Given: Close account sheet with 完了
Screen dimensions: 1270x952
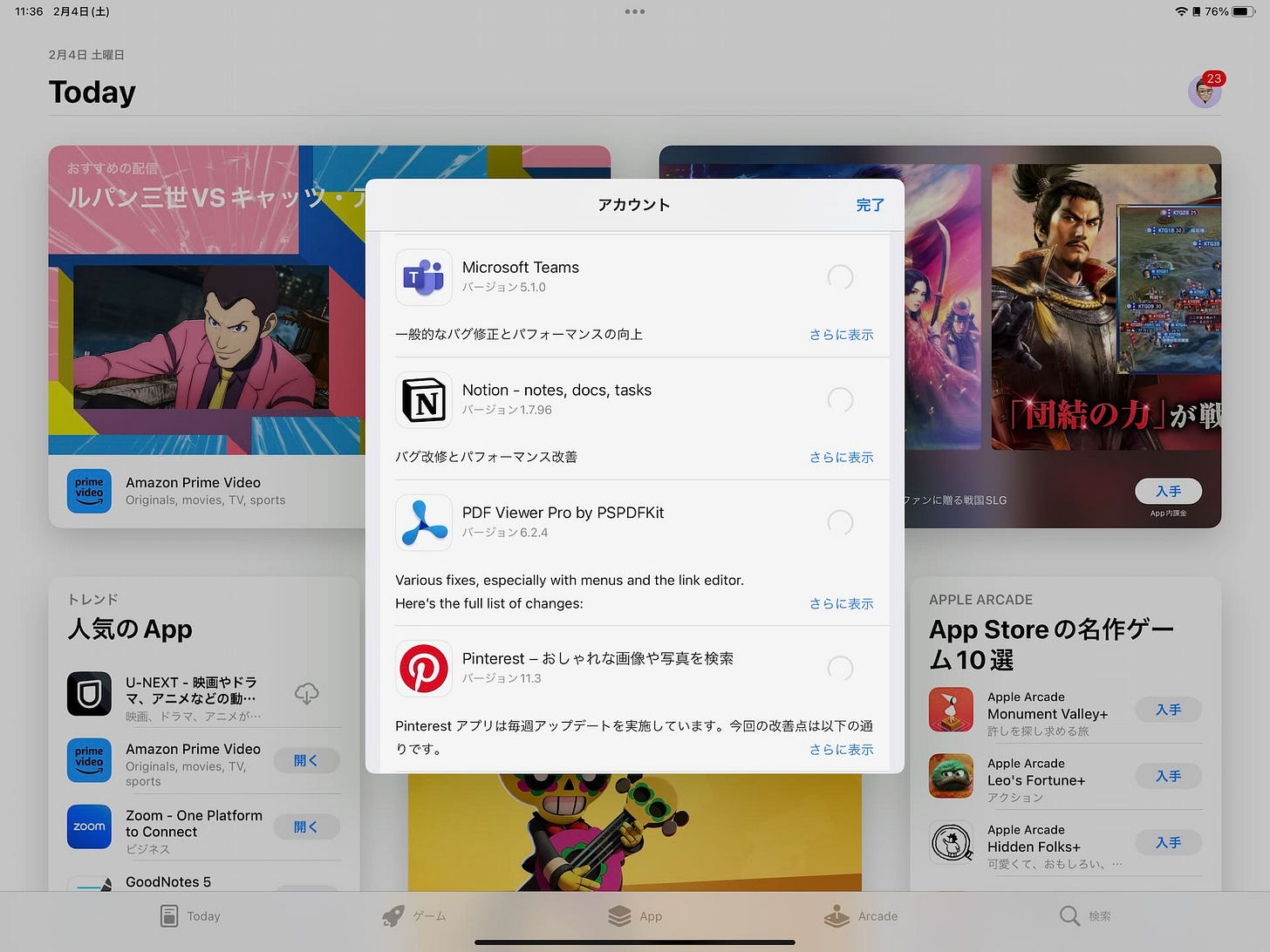Looking at the screenshot, I should [x=870, y=205].
